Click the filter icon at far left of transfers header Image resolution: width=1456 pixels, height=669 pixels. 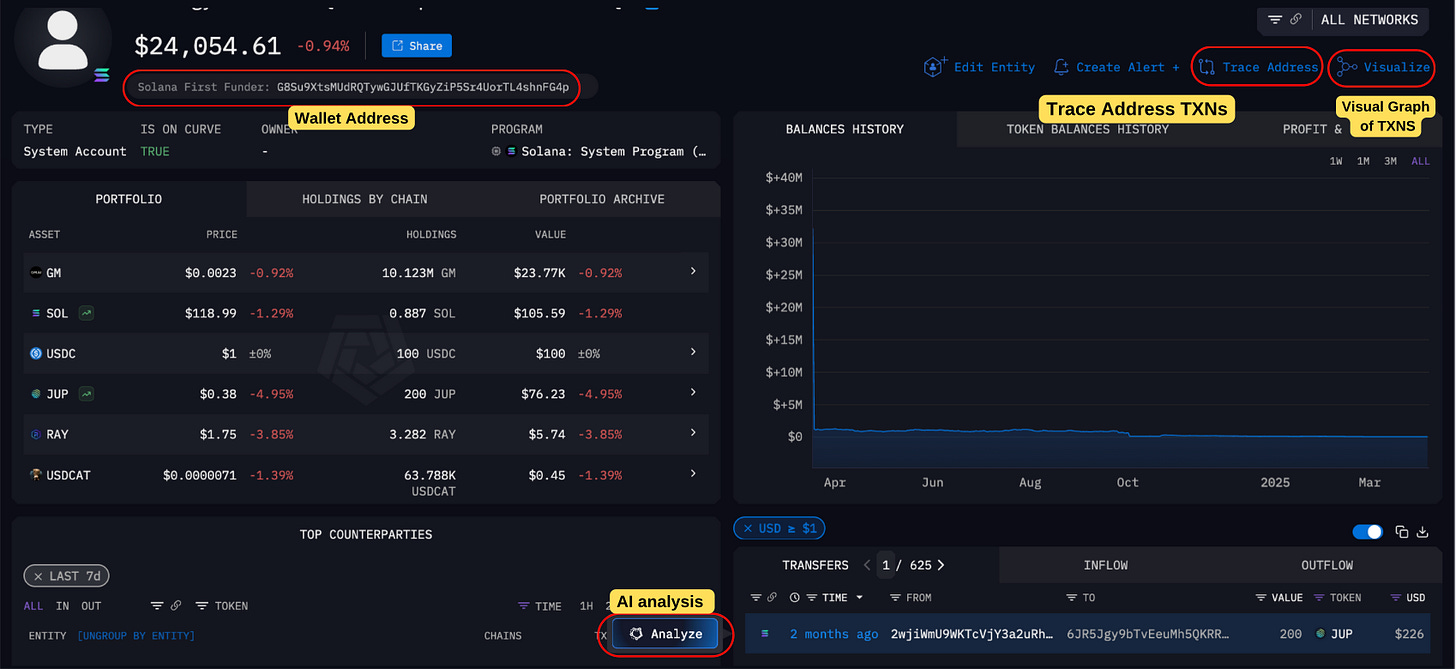point(757,597)
